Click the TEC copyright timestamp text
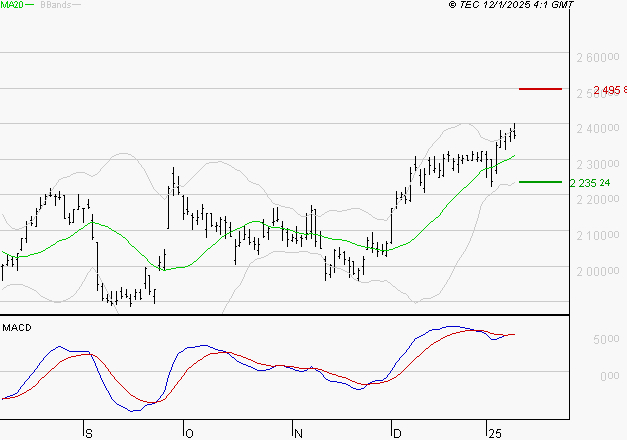 (512, 6)
